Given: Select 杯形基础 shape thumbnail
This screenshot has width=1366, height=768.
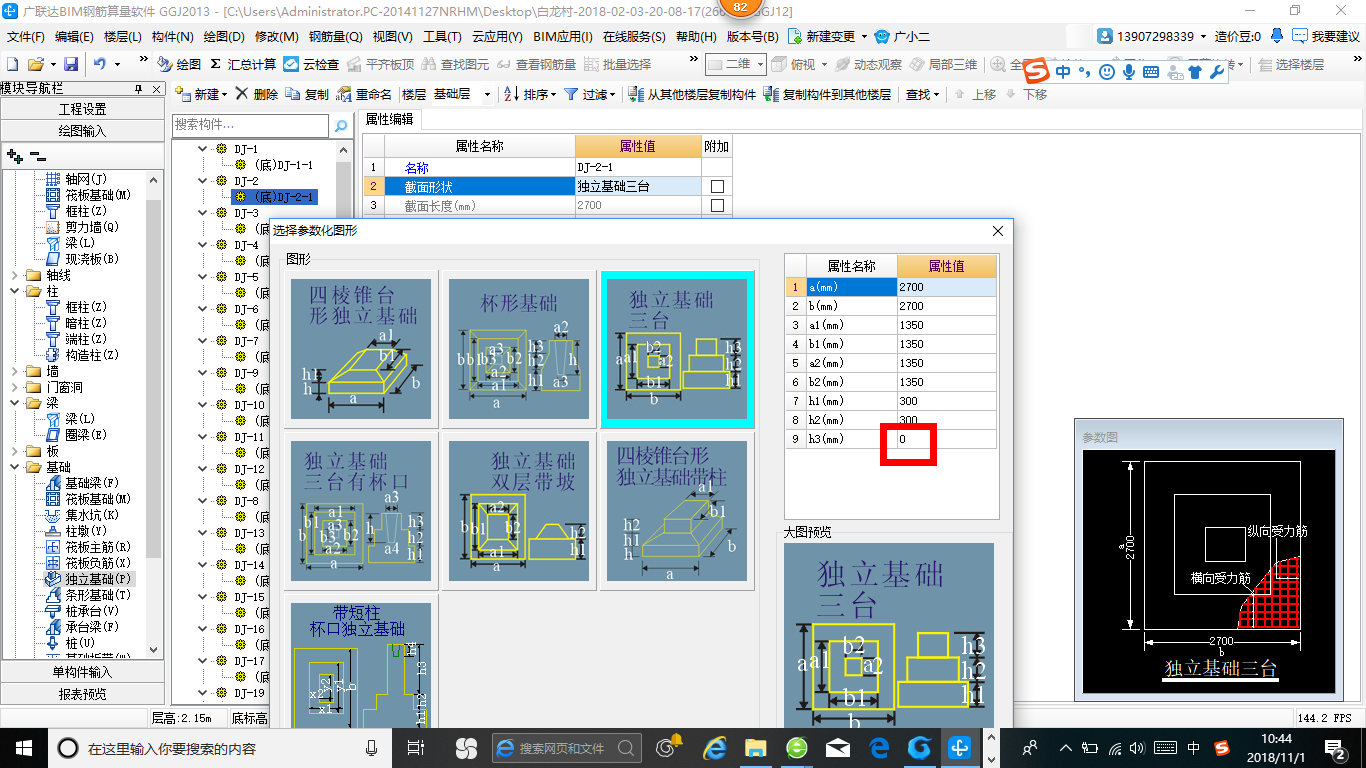Looking at the screenshot, I should click(x=519, y=349).
